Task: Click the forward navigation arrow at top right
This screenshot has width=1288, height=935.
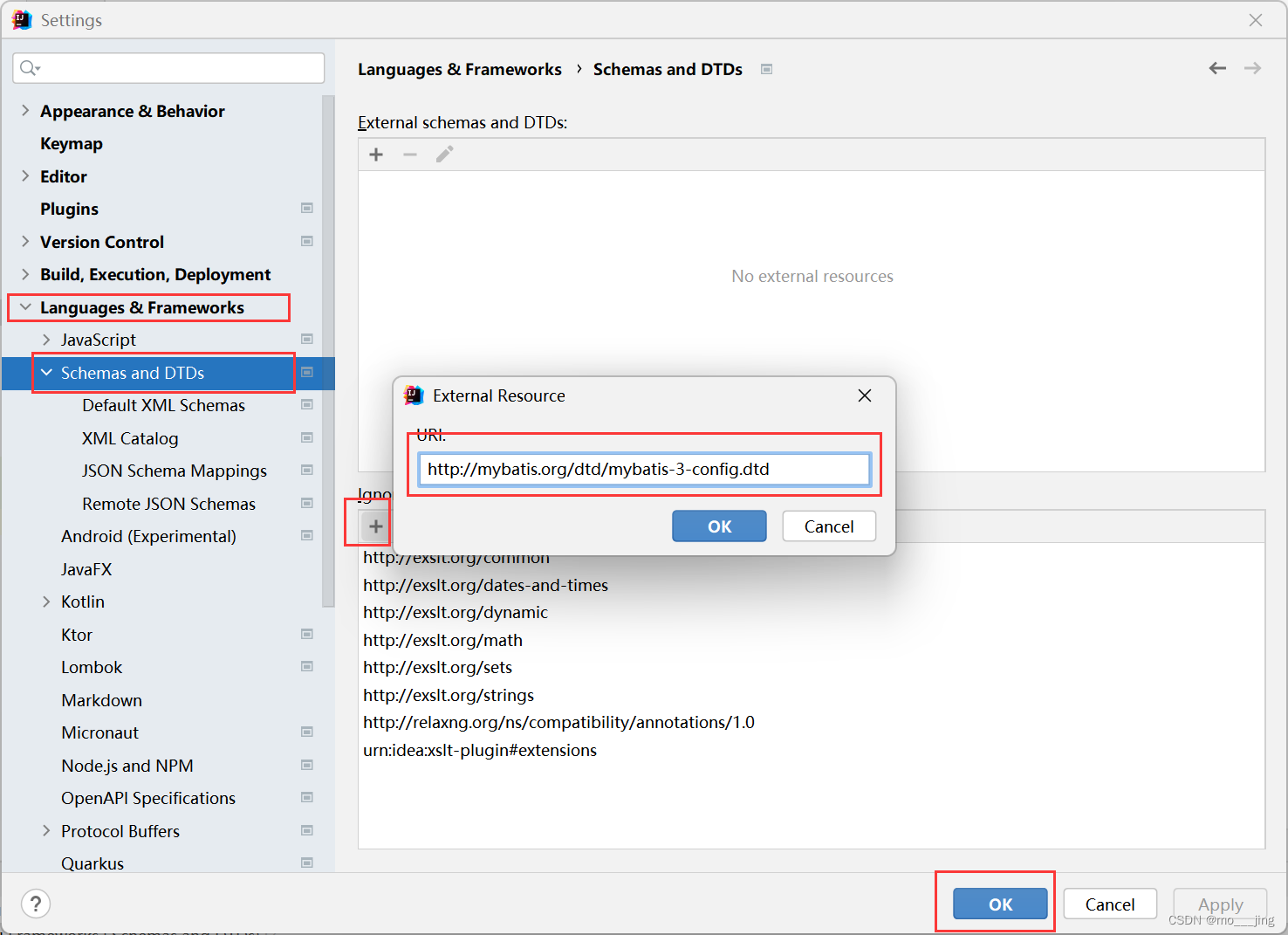Action: (x=1252, y=68)
